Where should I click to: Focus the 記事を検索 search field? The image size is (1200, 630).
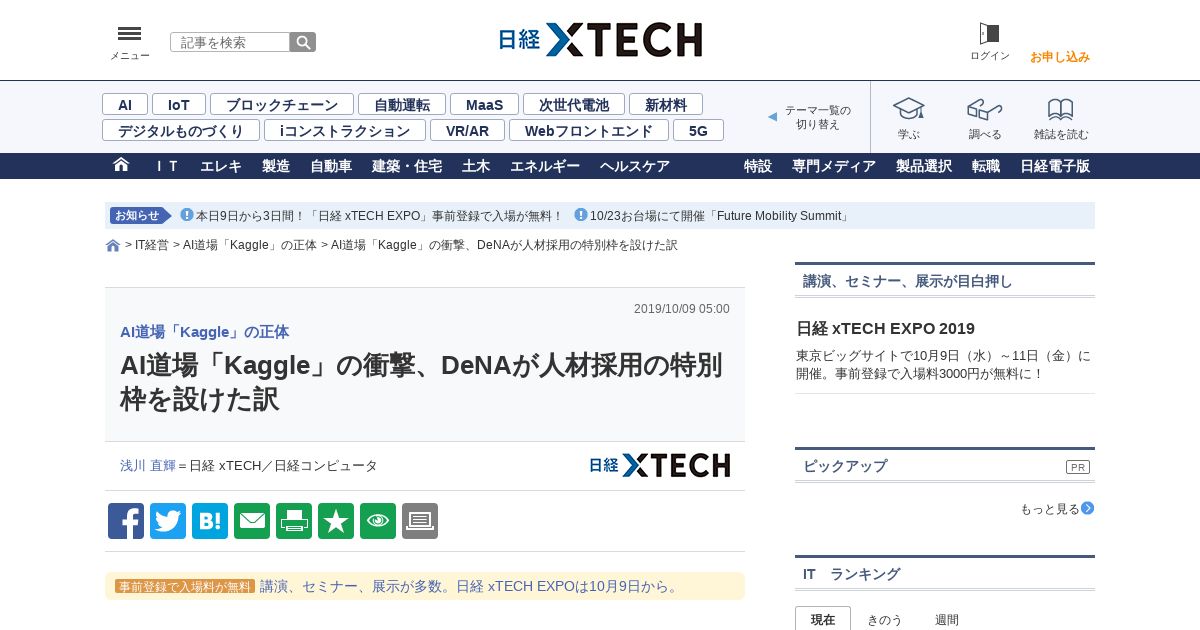(x=230, y=42)
